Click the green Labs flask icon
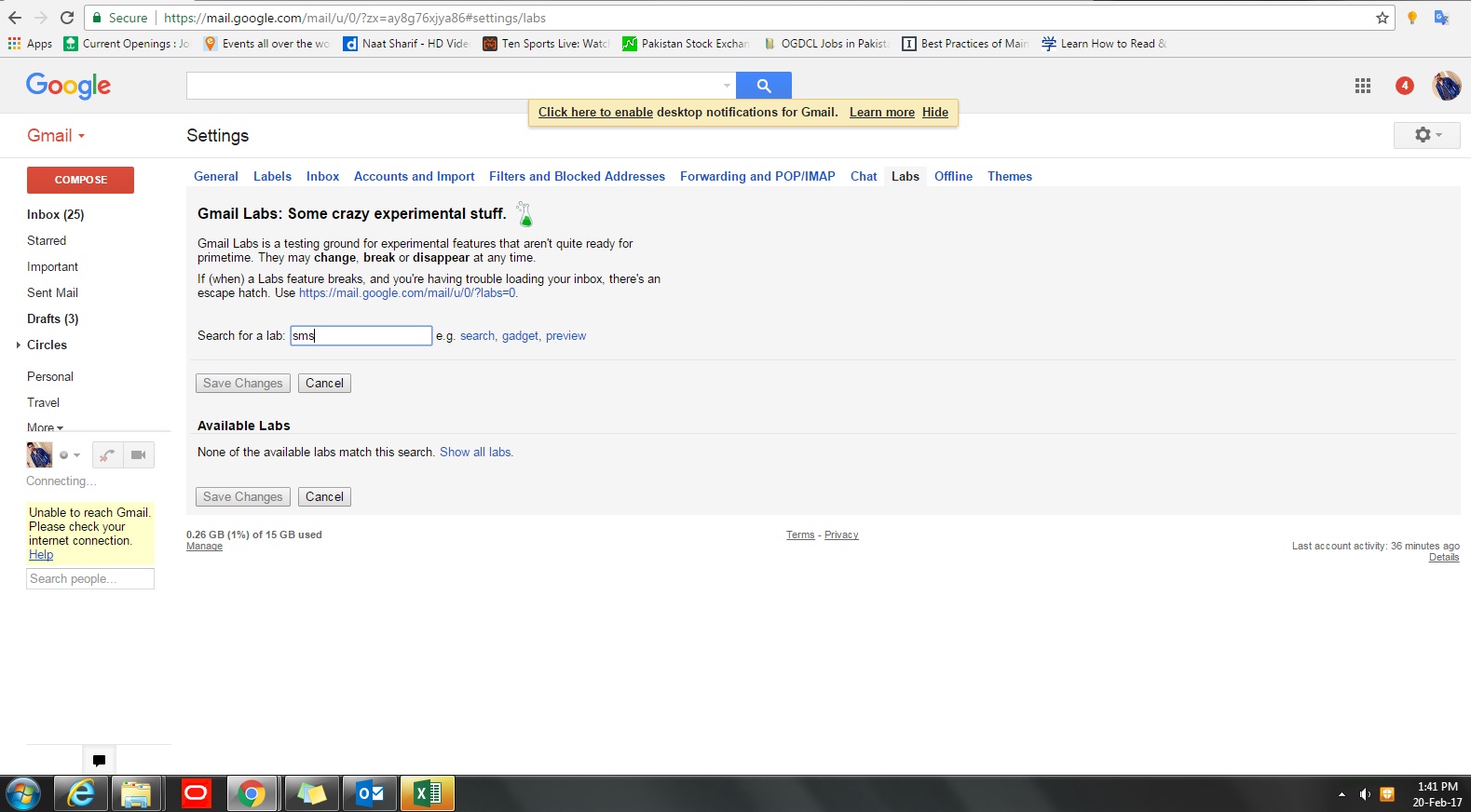The image size is (1471, 812). [x=525, y=215]
